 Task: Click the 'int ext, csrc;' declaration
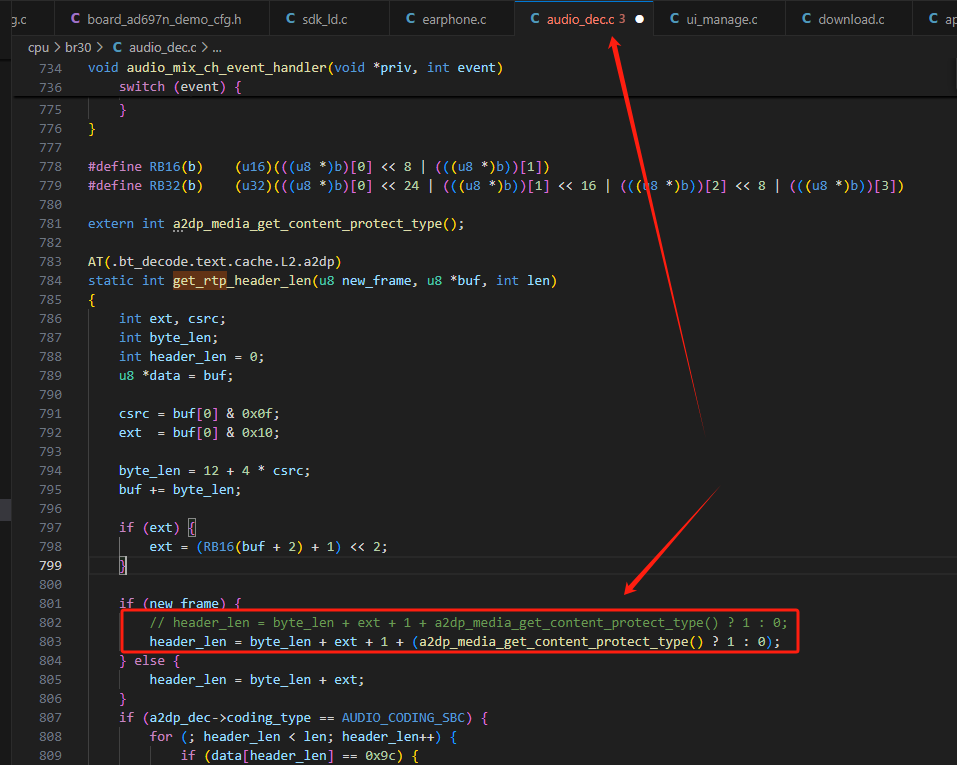pyautogui.click(x=172, y=319)
